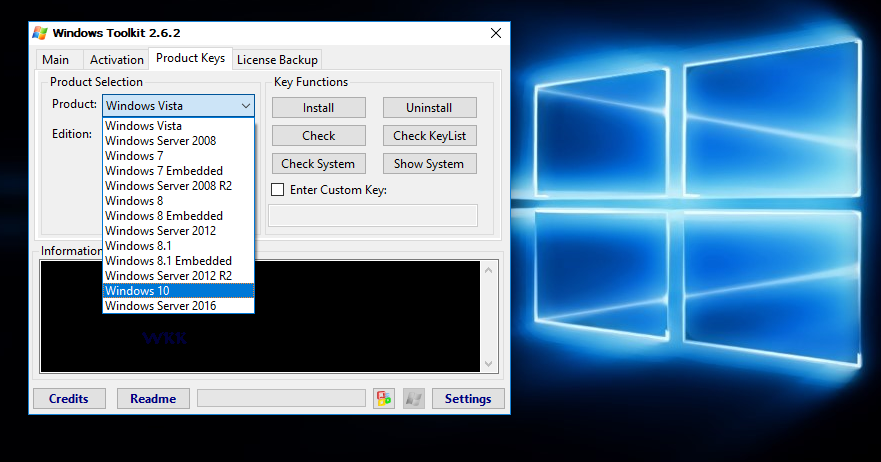Close the Windows Toolkit window
The height and width of the screenshot is (462, 881).
click(496, 33)
